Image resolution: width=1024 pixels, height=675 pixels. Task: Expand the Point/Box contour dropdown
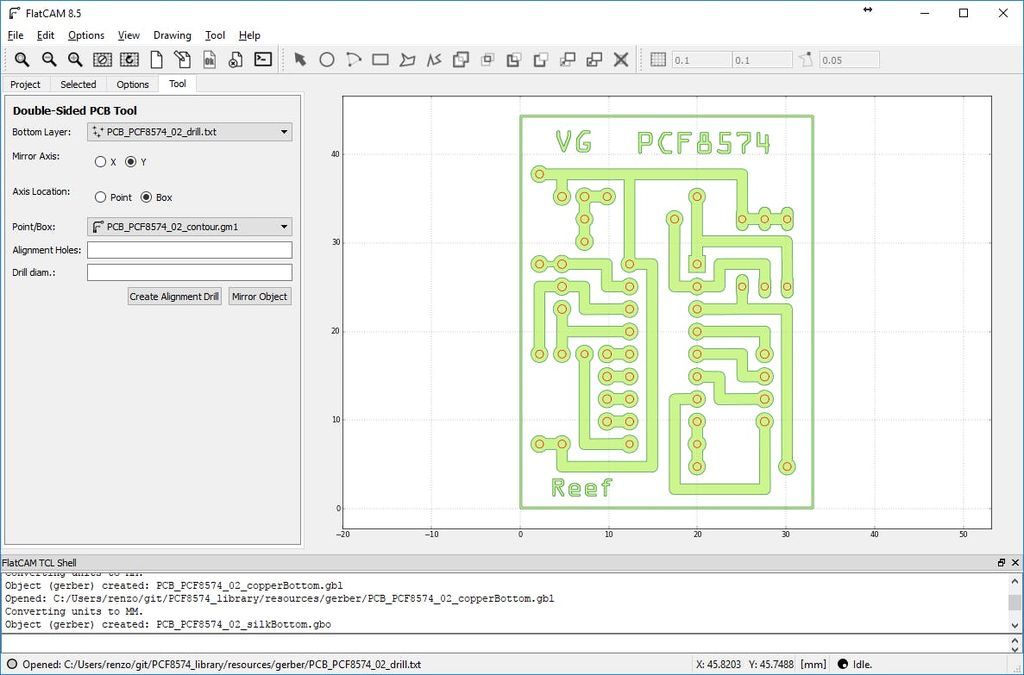coord(189,227)
